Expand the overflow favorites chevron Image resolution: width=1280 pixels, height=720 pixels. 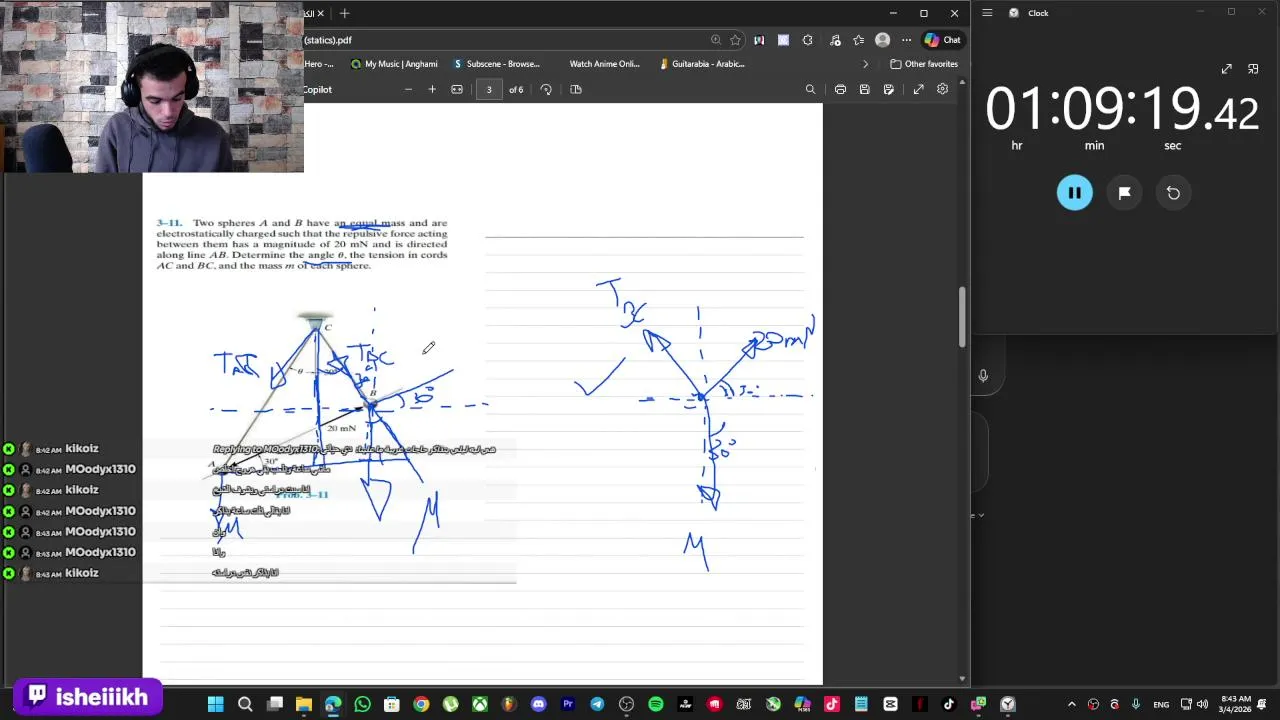(866, 64)
